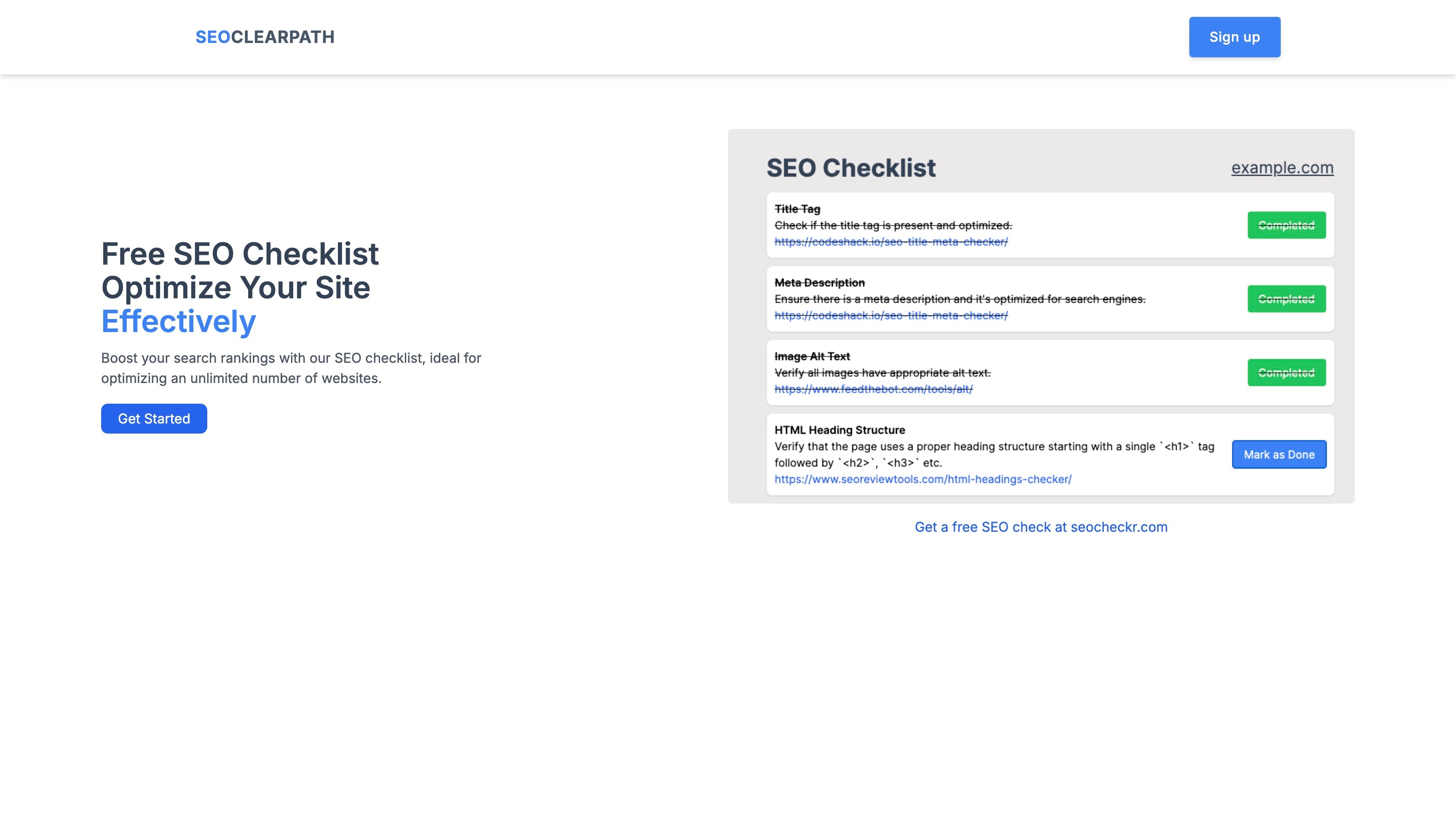The width and height of the screenshot is (1456, 836).
Task: Click the SEO Checklist heading
Action: point(851,168)
